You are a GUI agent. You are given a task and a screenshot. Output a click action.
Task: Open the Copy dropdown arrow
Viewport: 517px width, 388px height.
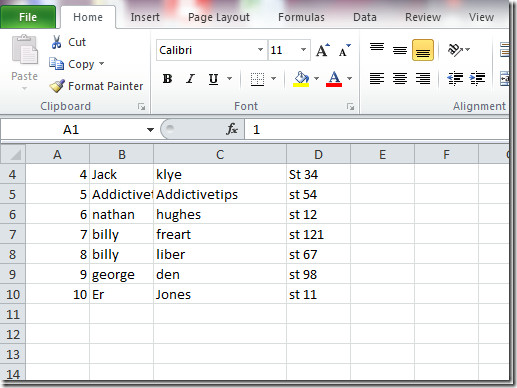coord(102,63)
